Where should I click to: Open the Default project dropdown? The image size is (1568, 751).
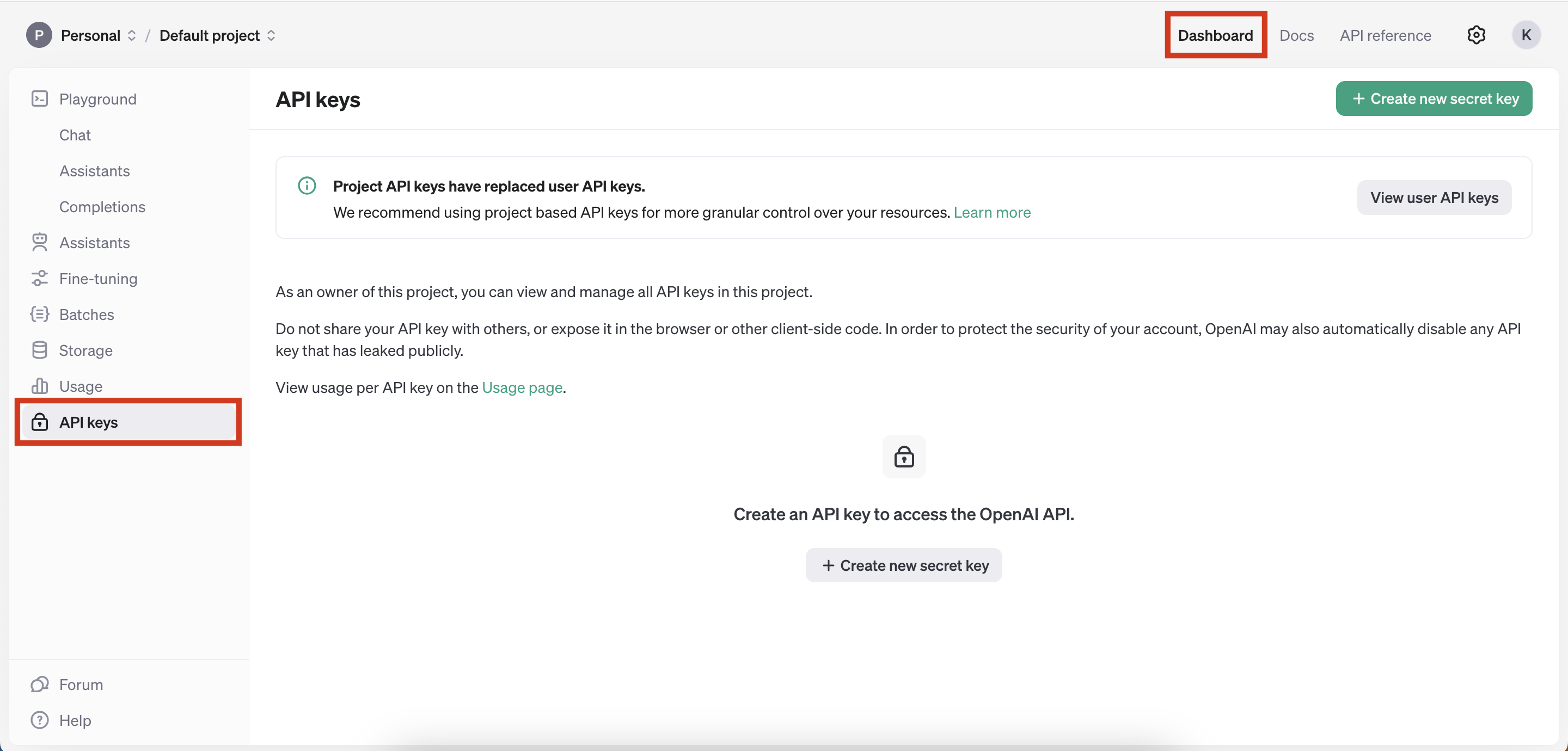217,35
